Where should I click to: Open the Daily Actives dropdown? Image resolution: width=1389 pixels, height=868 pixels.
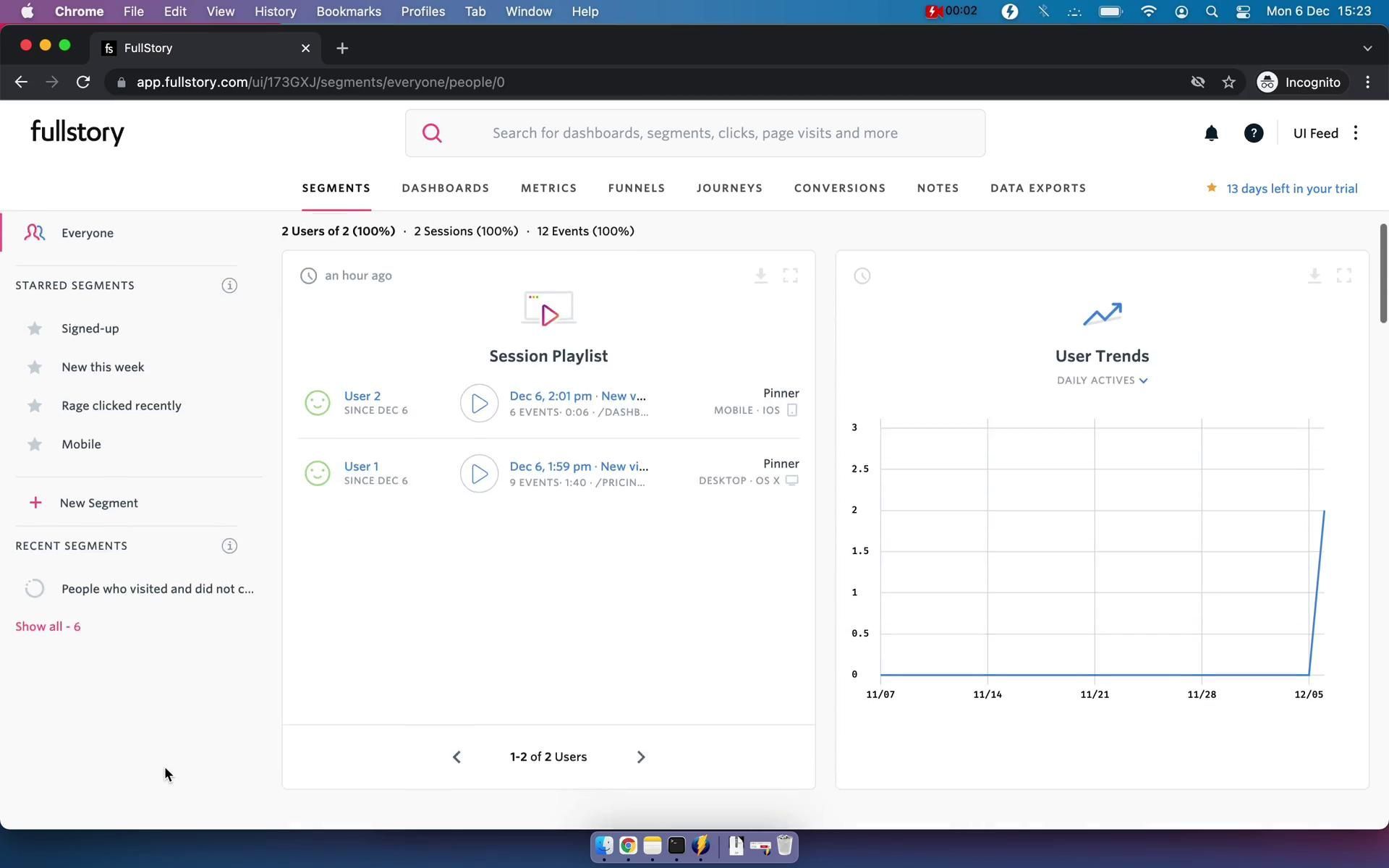(x=1102, y=380)
